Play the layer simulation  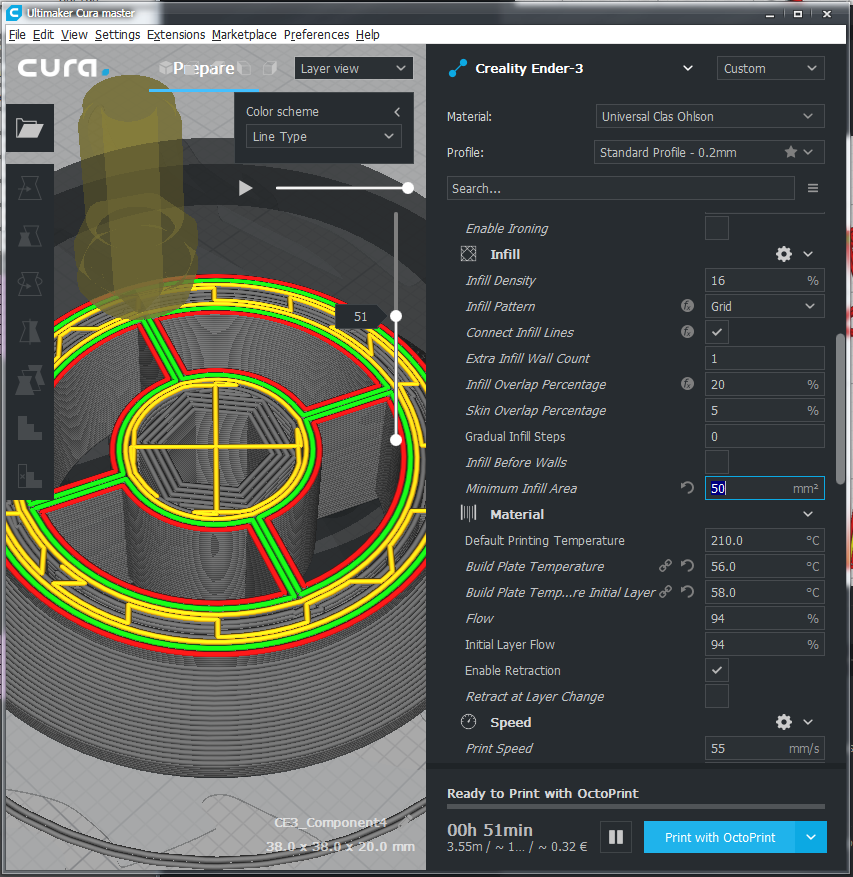pos(245,188)
